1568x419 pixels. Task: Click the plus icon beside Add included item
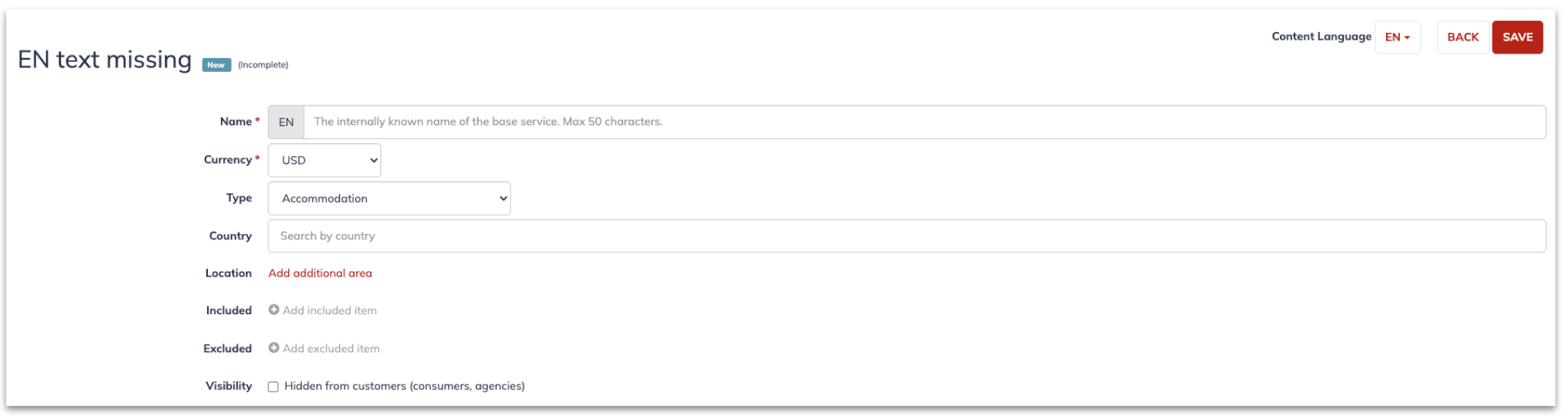click(274, 310)
